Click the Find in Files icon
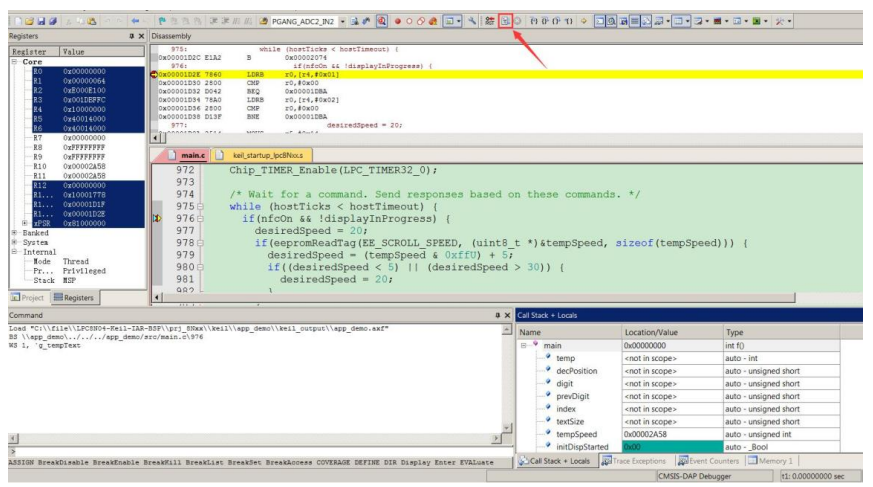 tap(263, 21)
